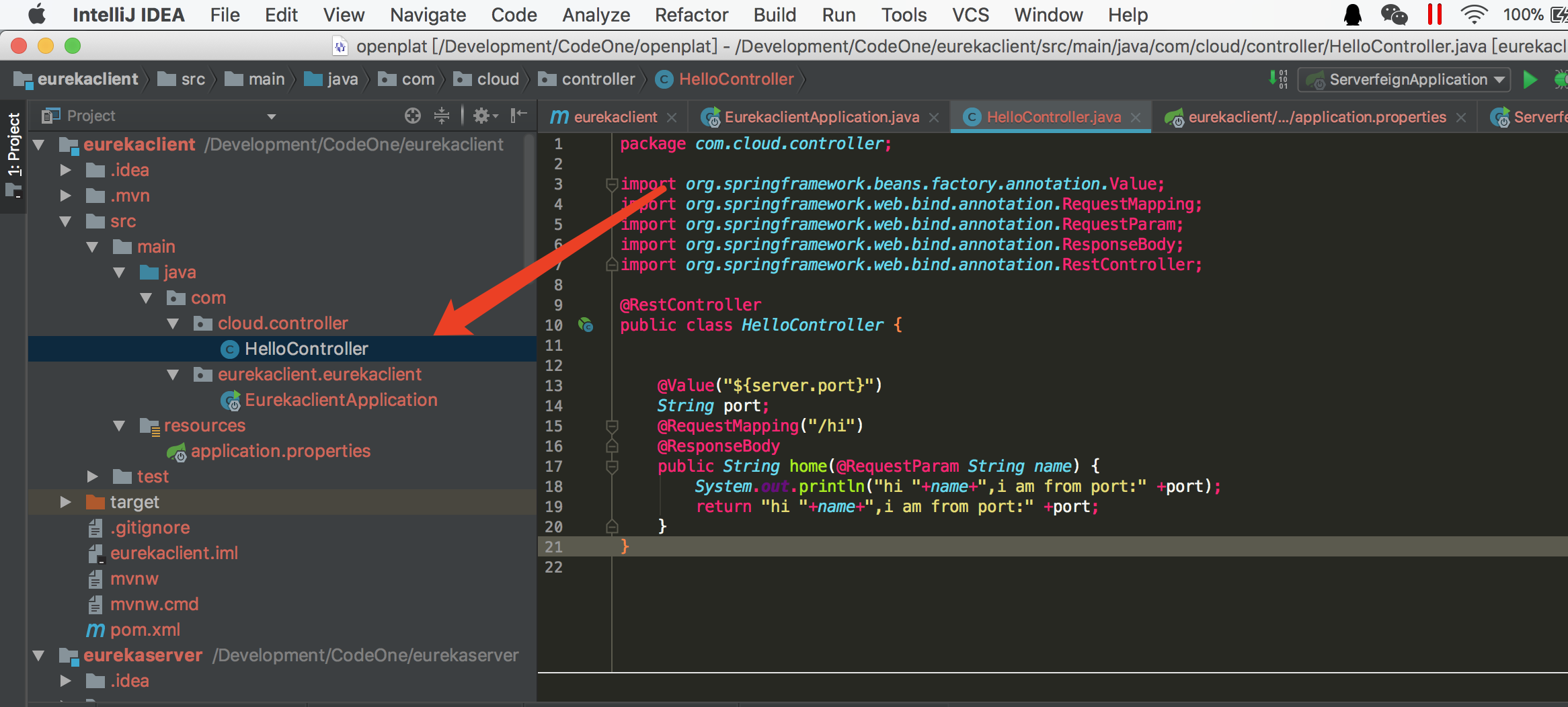Collapse the eurekaserver module
Image resolution: width=1568 pixels, height=707 pixels.
pyautogui.click(x=38, y=655)
